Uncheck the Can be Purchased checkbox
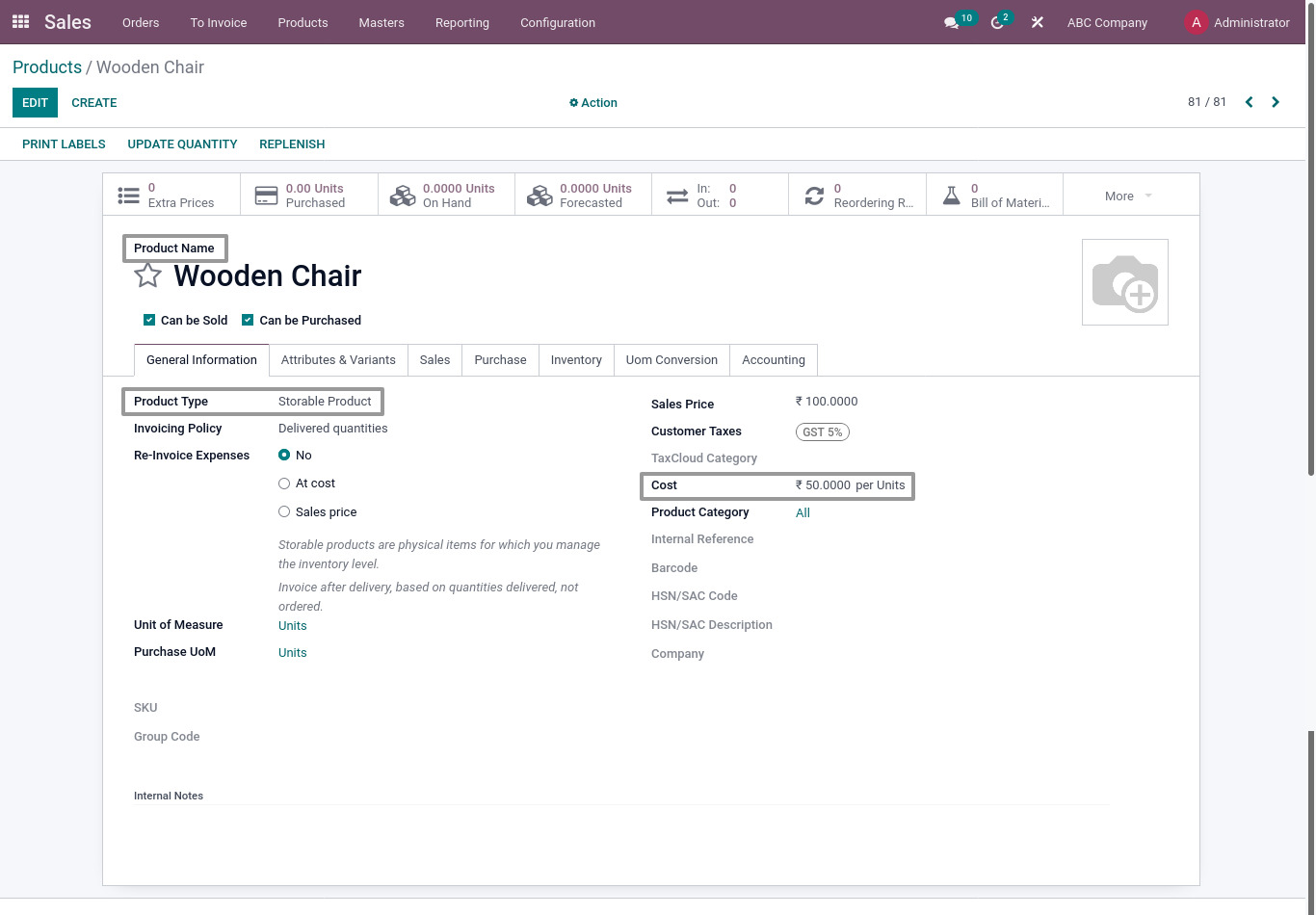This screenshot has height=915, width=1316. pyautogui.click(x=248, y=320)
